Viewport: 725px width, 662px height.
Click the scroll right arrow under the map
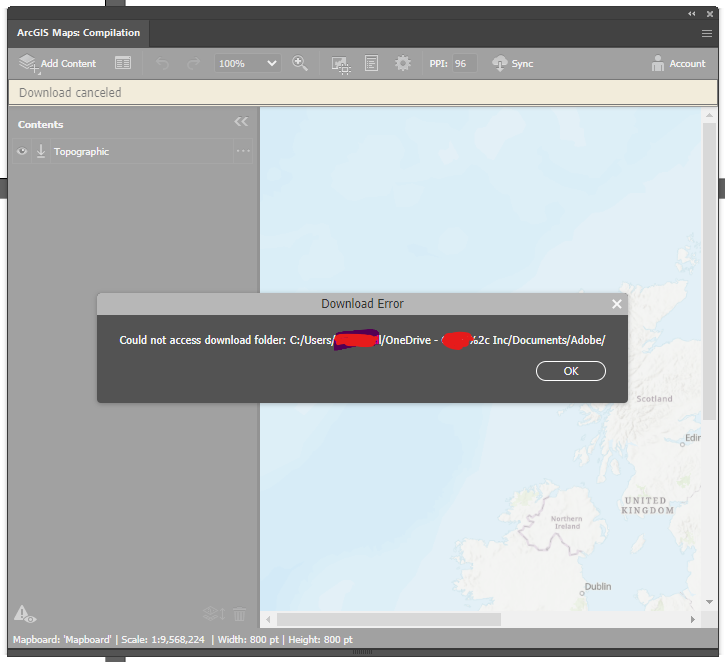point(693,619)
